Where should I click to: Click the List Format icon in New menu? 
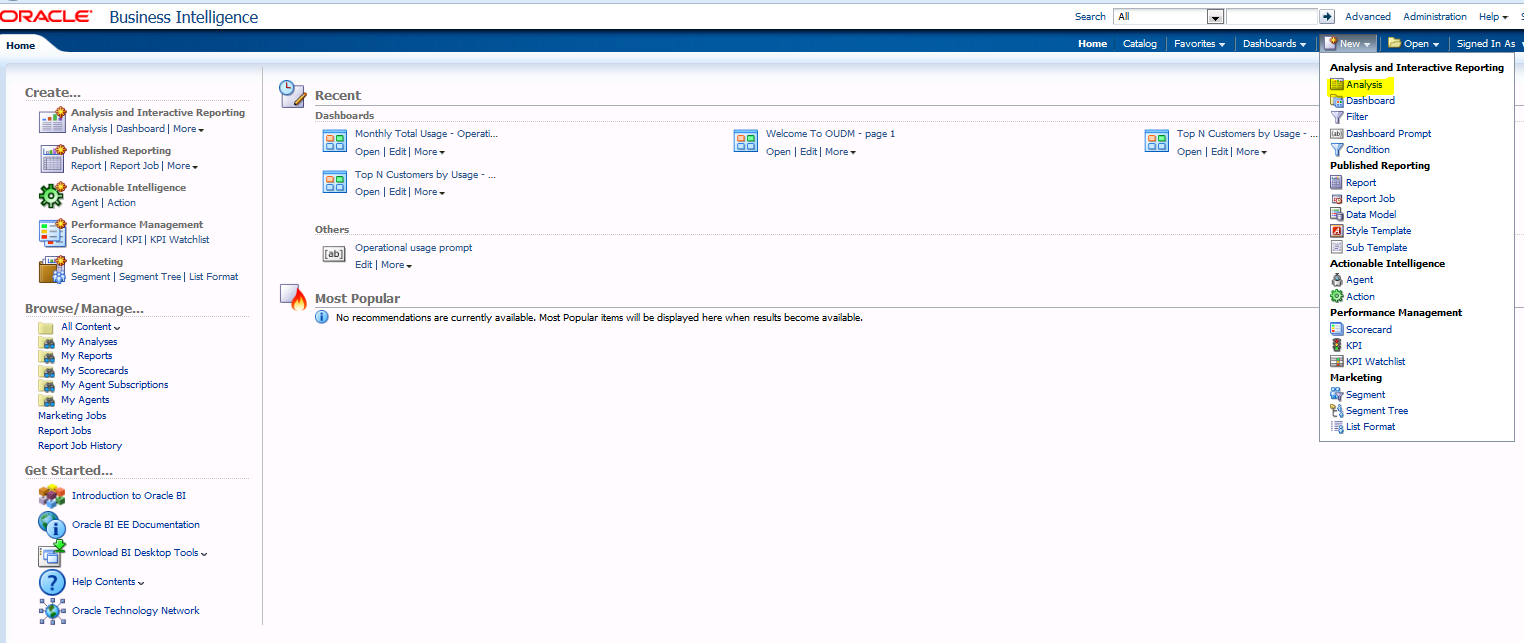click(1337, 427)
